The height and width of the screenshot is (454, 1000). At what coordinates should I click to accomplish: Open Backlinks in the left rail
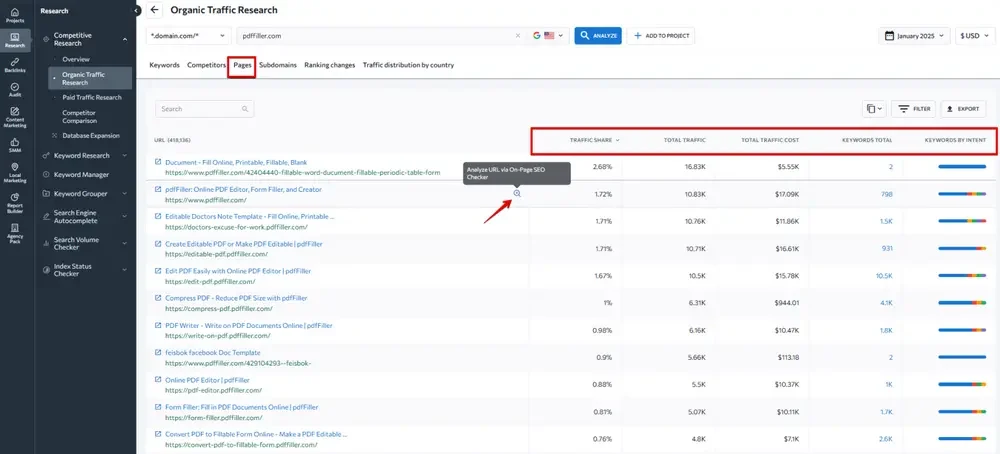tap(15, 65)
